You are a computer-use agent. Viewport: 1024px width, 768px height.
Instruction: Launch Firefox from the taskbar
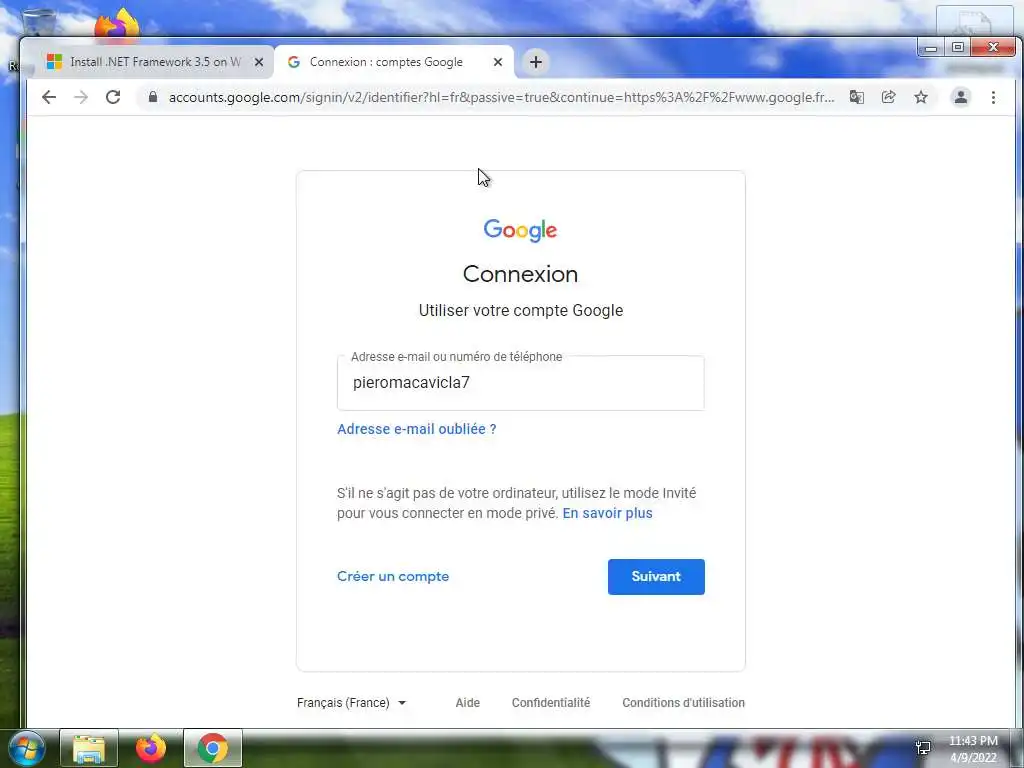click(x=151, y=748)
